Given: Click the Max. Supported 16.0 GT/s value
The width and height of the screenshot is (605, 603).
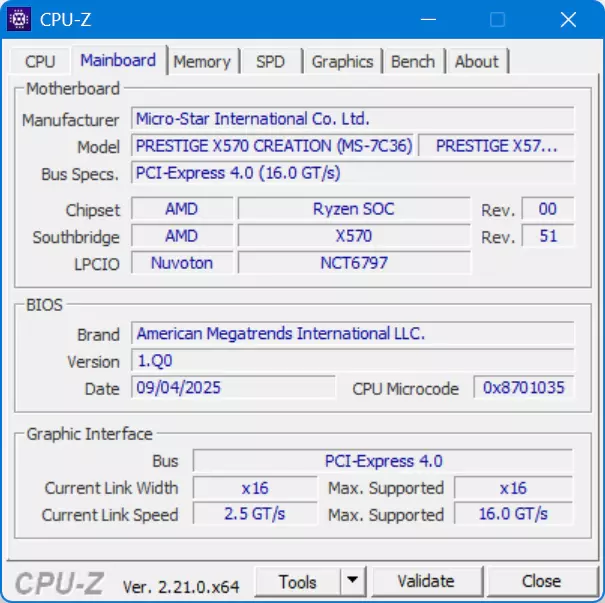Looking at the screenshot, I should pyautogui.click(x=513, y=514).
